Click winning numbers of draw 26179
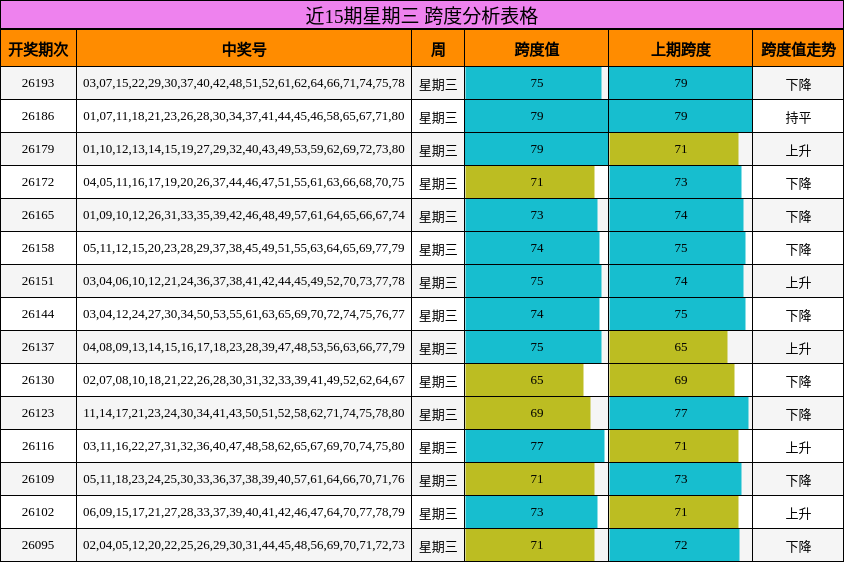 [x=244, y=149]
